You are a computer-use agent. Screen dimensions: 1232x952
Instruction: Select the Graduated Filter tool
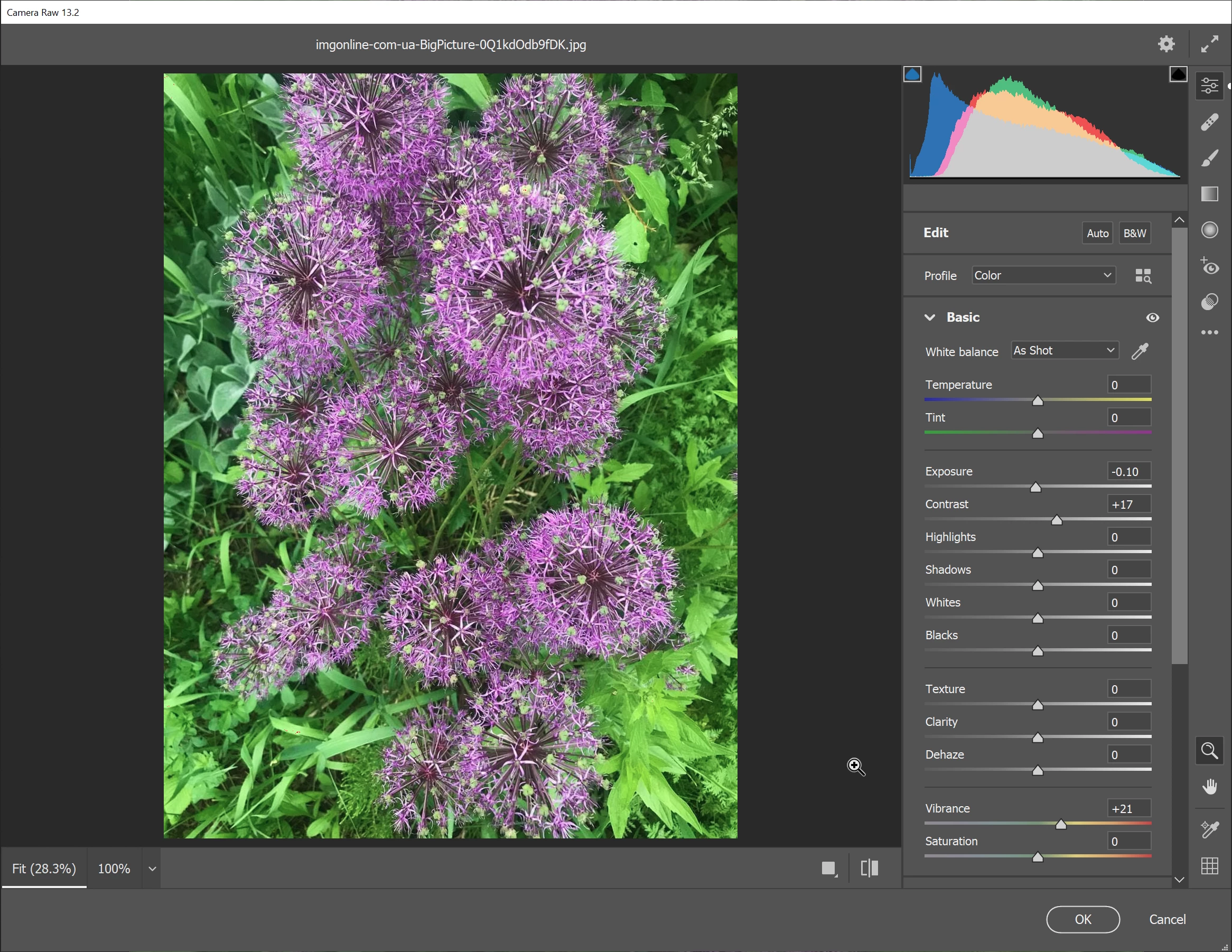pos(1209,194)
